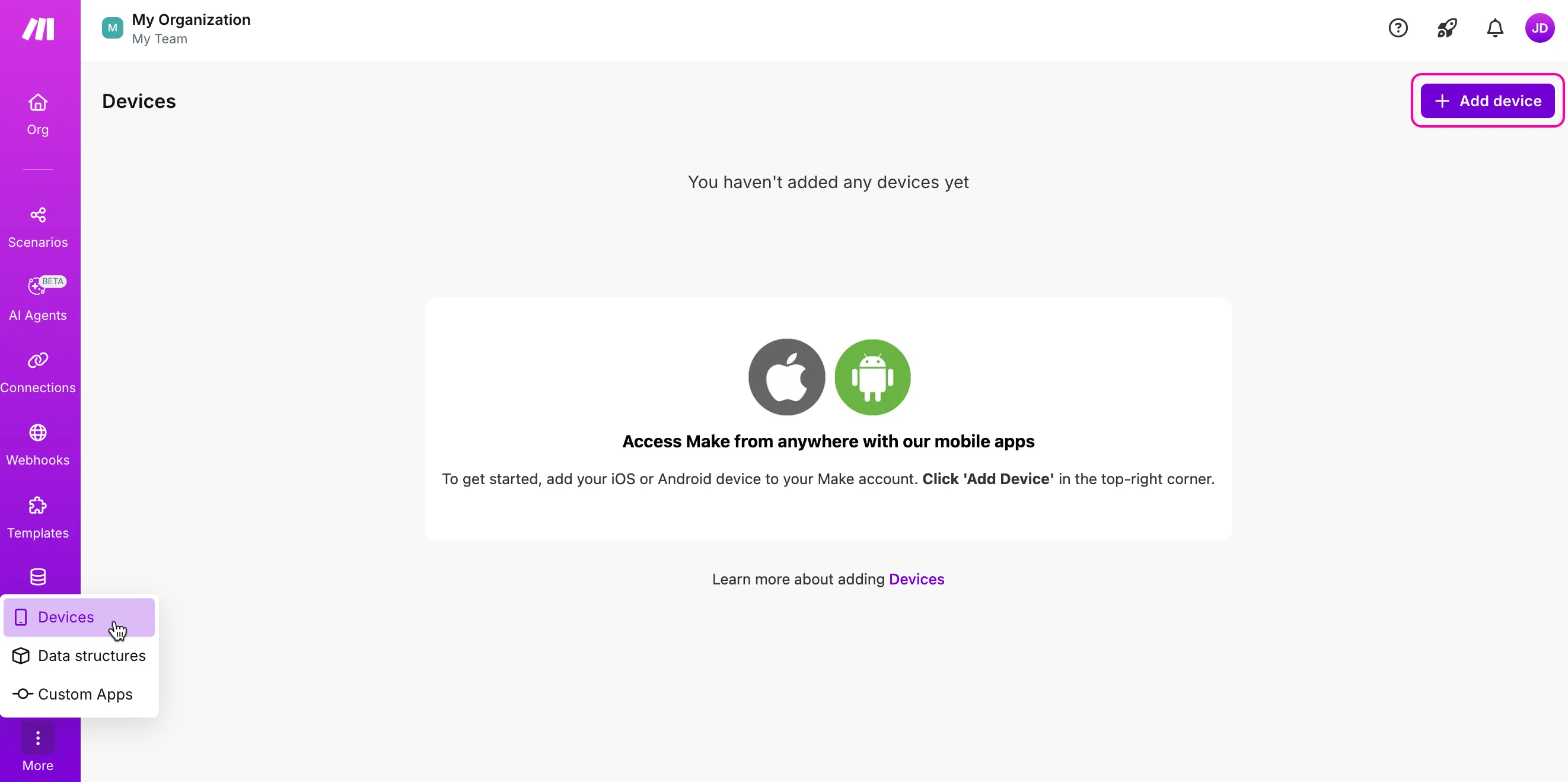Open the Org home page
The width and height of the screenshot is (1568, 782).
38,115
